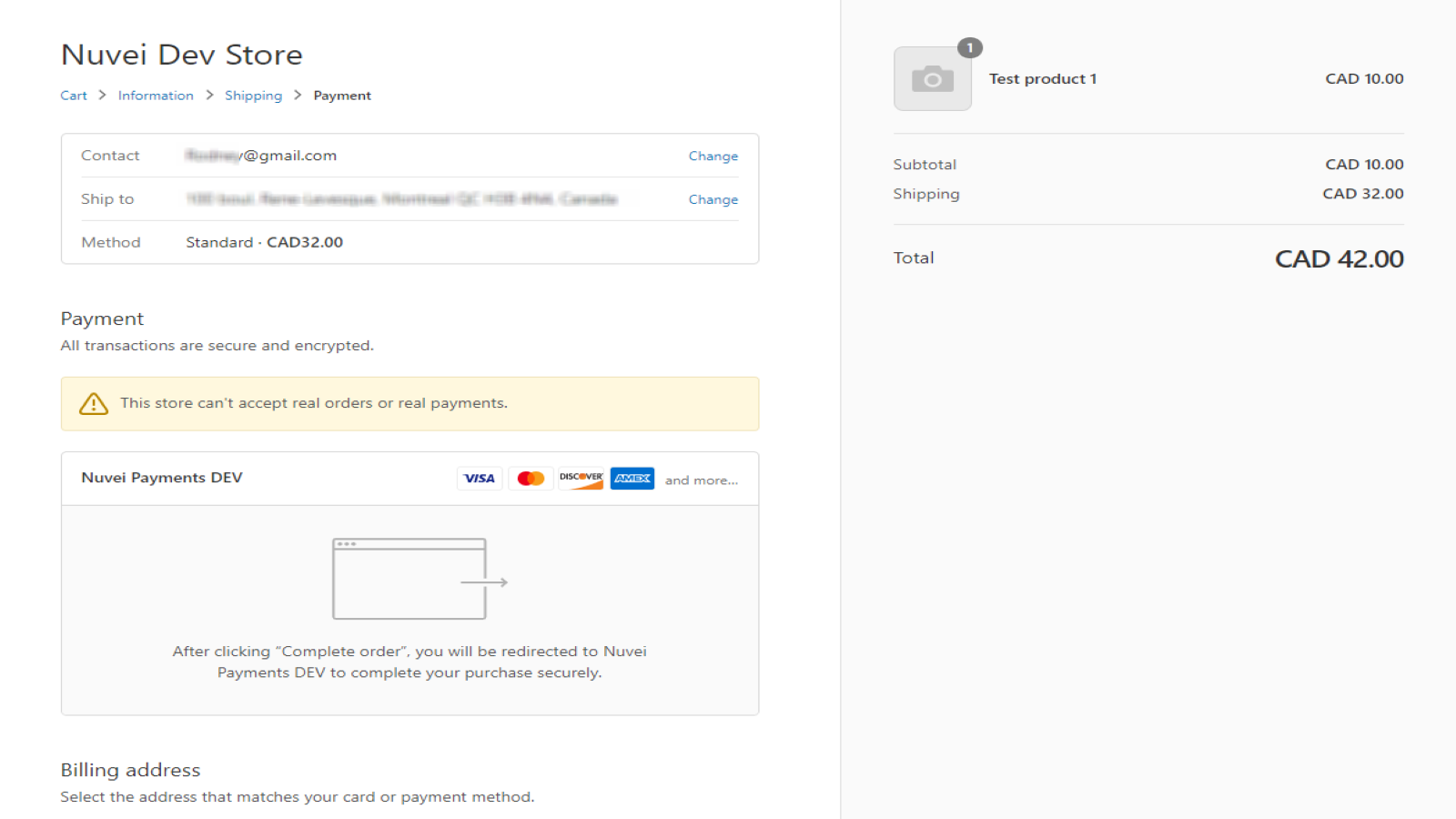
Task: Click 'and more...' payment methods text
Action: [x=702, y=480]
